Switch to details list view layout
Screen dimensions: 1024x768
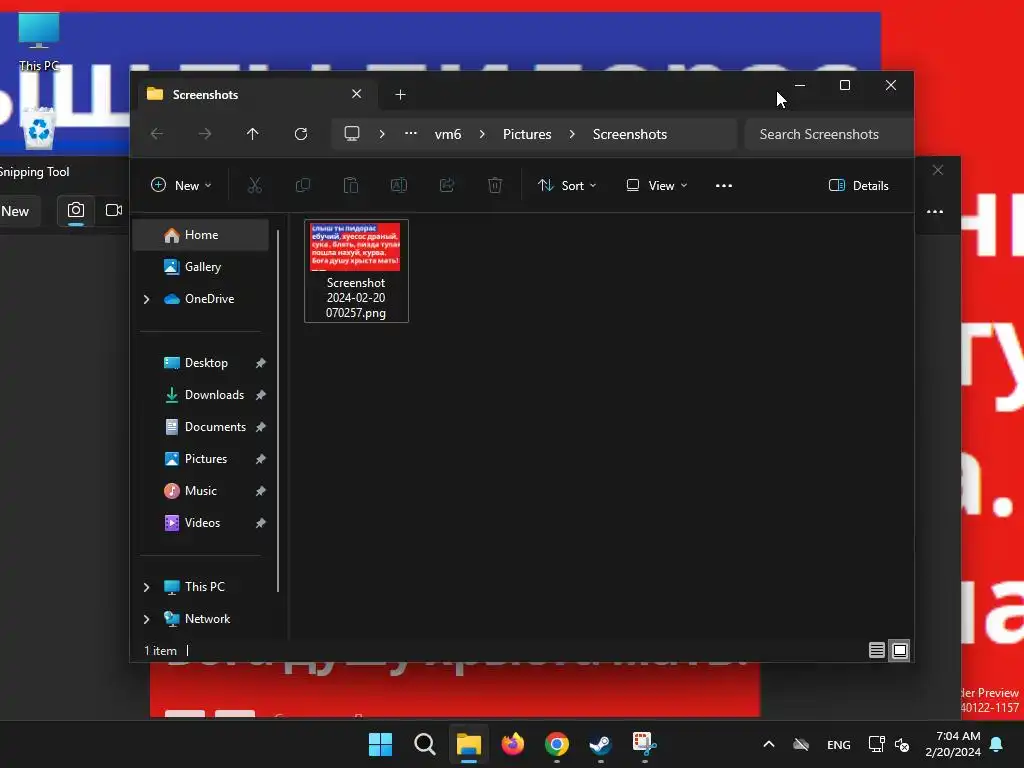(x=877, y=650)
